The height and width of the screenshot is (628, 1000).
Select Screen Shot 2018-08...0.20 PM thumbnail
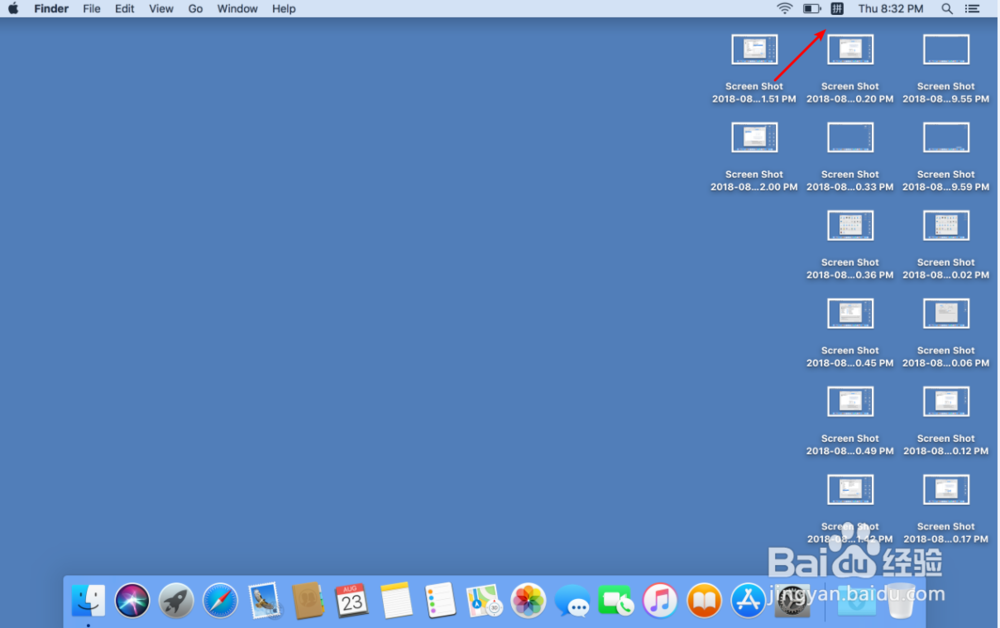(x=850, y=50)
